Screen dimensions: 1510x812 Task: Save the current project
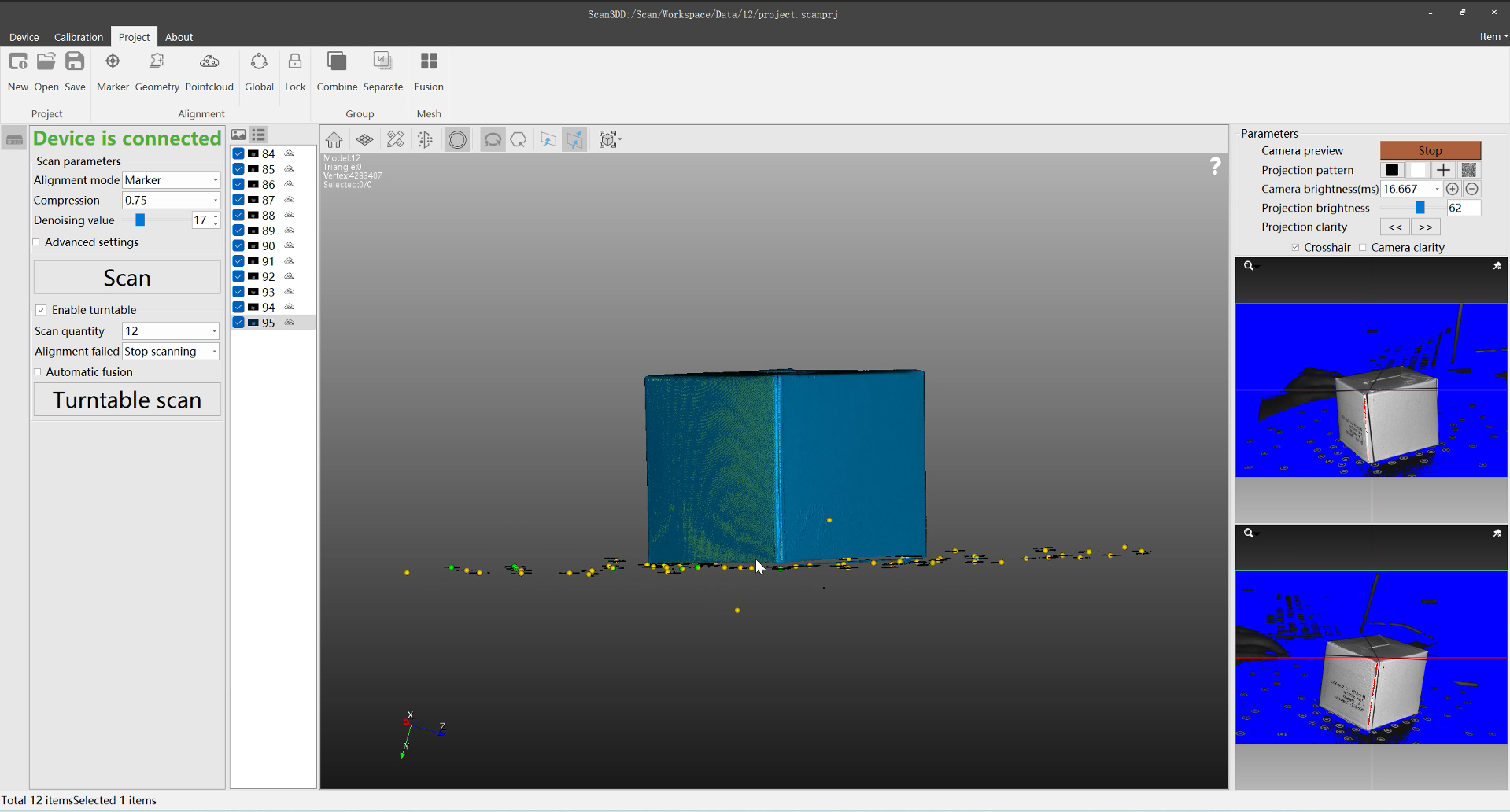[x=75, y=72]
